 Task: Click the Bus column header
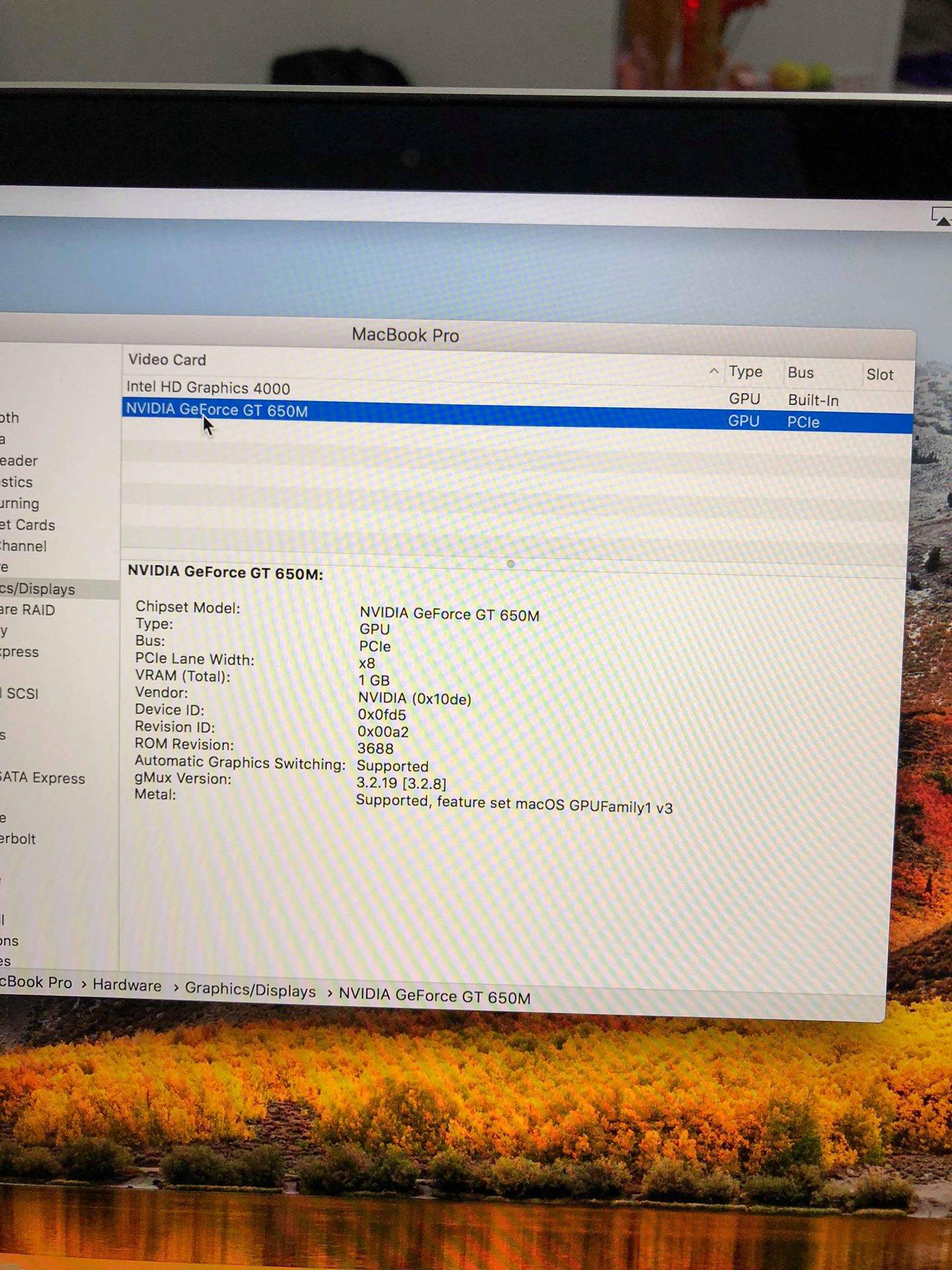800,373
